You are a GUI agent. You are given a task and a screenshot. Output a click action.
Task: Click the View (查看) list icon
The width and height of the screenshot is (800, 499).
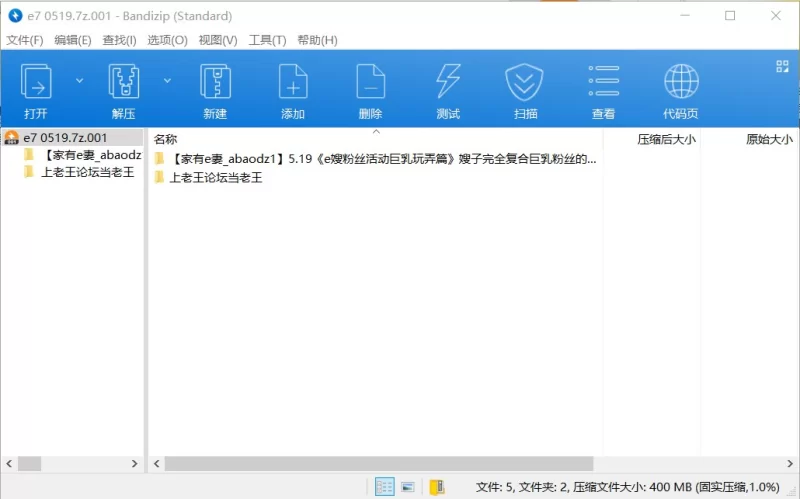pos(604,81)
